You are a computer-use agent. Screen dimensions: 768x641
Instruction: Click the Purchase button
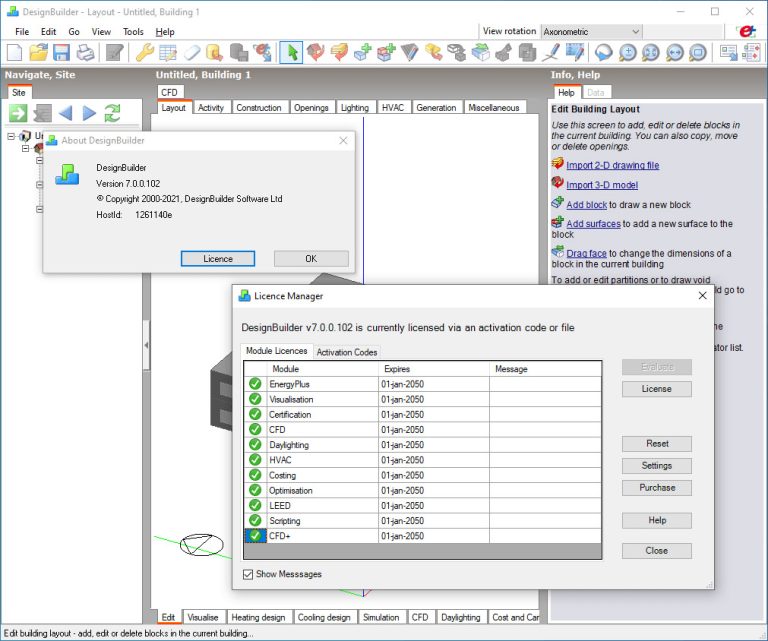tap(656, 488)
